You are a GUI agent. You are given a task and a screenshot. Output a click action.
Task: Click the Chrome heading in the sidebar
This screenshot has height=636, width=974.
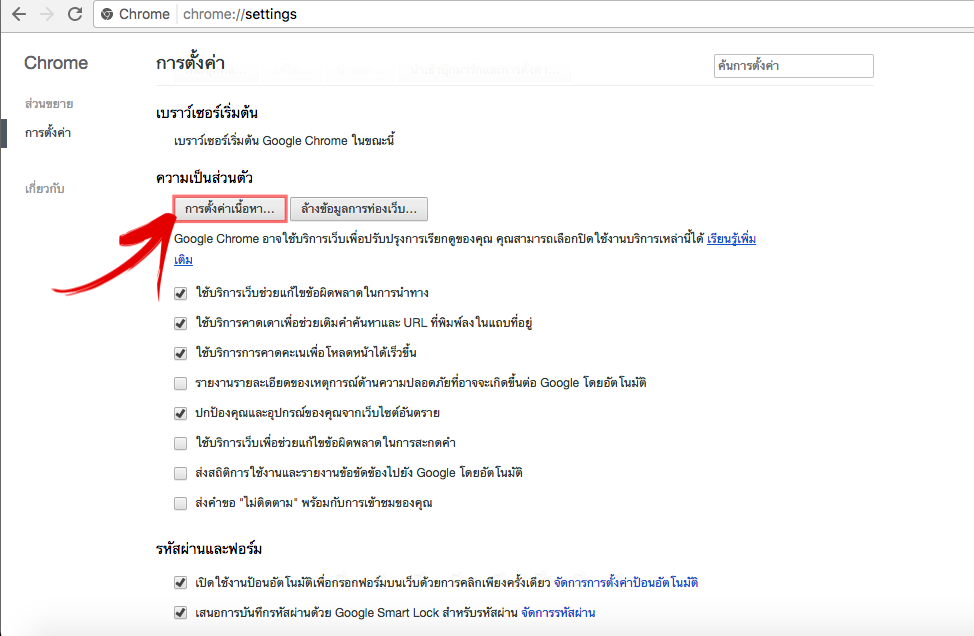click(56, 63)
